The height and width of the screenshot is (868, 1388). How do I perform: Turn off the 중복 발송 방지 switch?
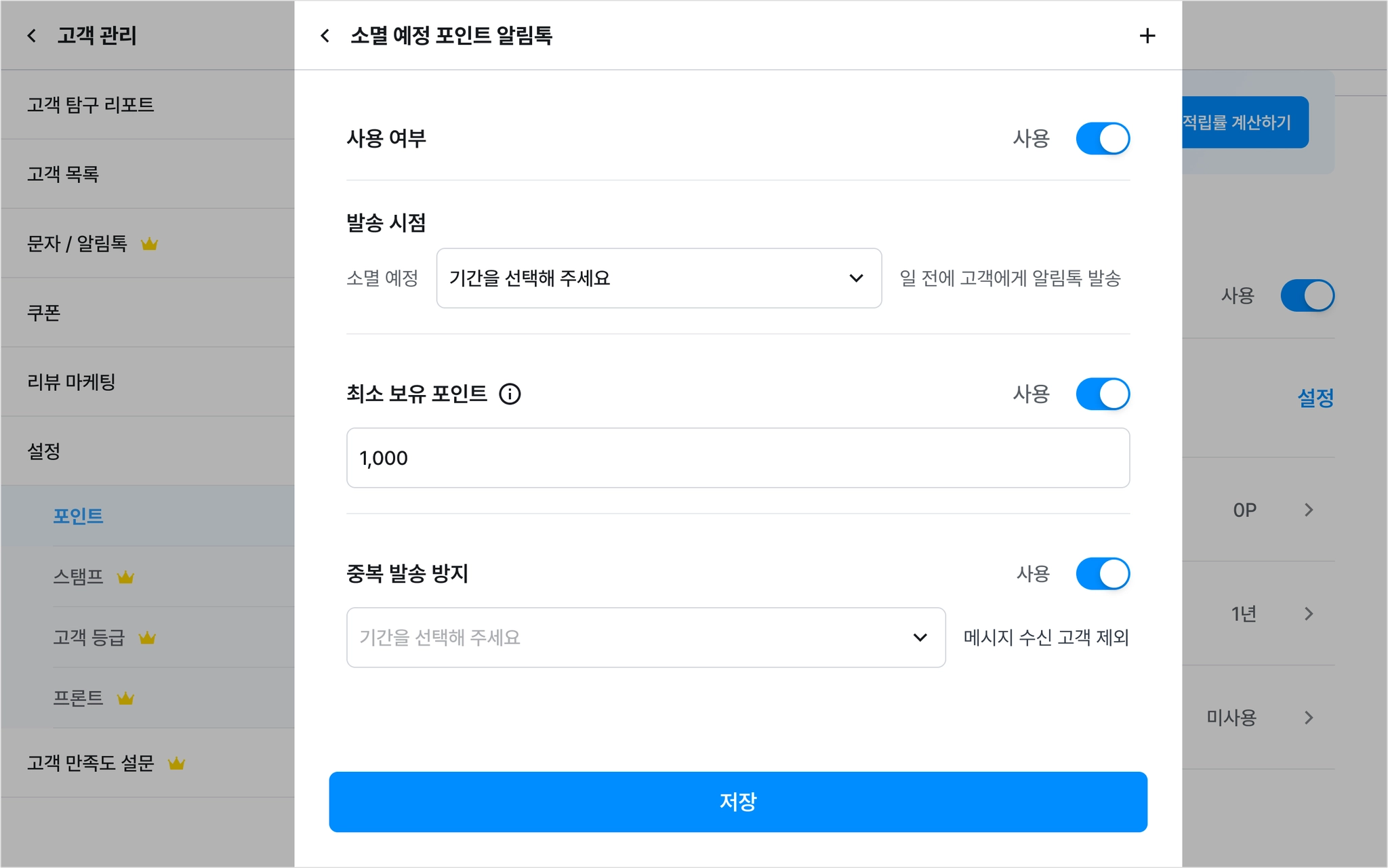[x=1103, y=574]
